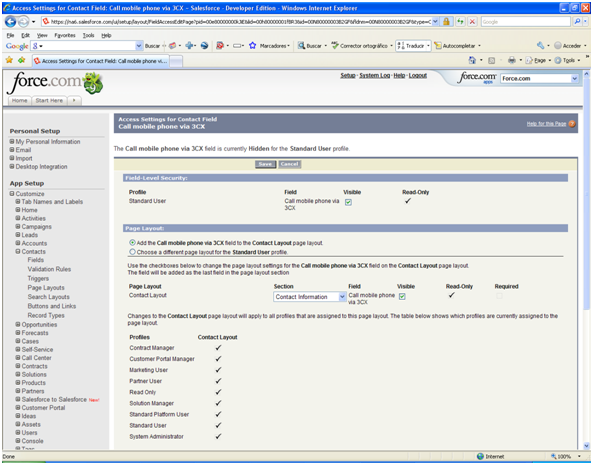Open the IE Page menu dropdown
The height and width of the screenshot is (465, 593).
(x=538, y=60)
